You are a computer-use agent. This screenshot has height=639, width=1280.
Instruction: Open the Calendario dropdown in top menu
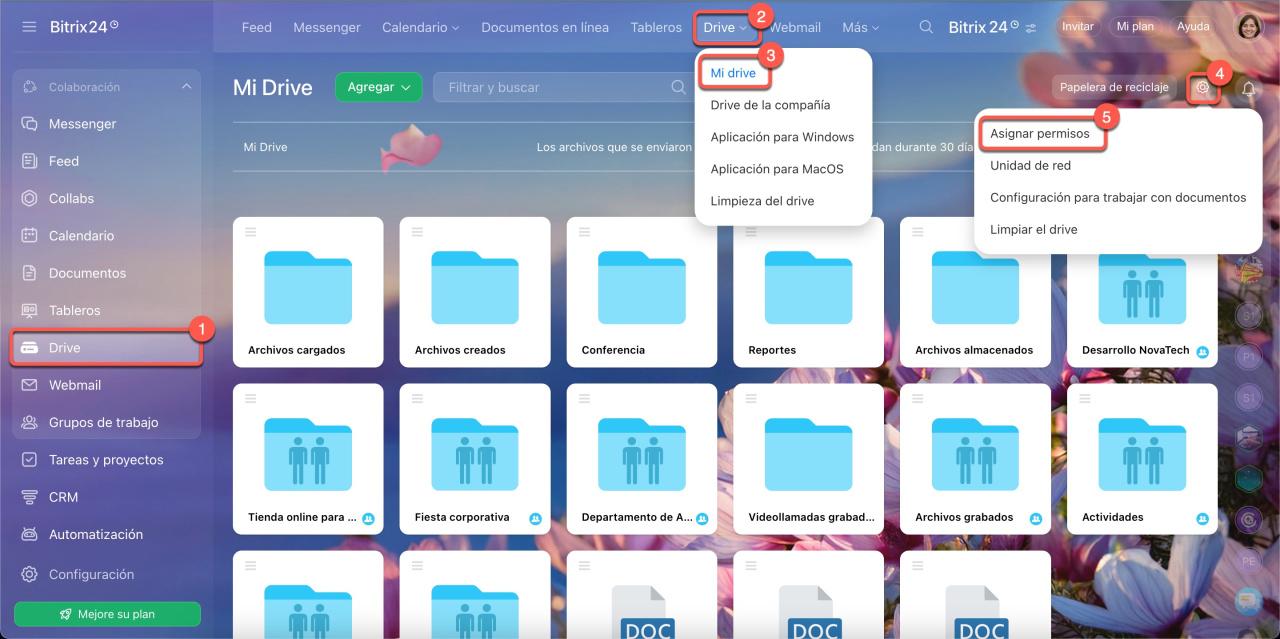(420, 27)
